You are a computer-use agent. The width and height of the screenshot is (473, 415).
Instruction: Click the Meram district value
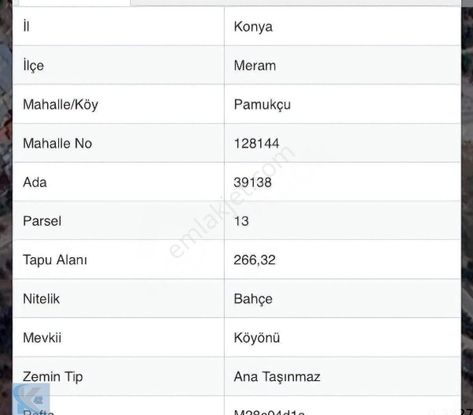(x=255, y=65)
